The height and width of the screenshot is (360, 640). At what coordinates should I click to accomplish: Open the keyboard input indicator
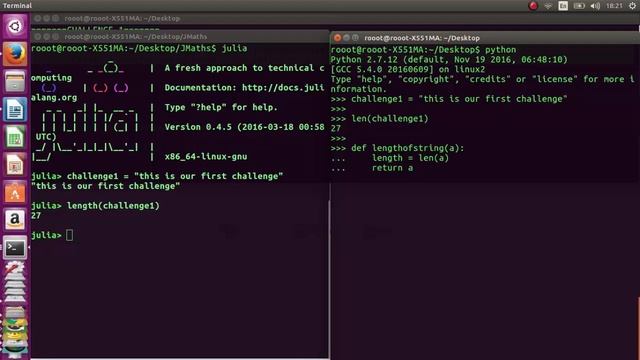pyautogui.click(x=563, y=6)
